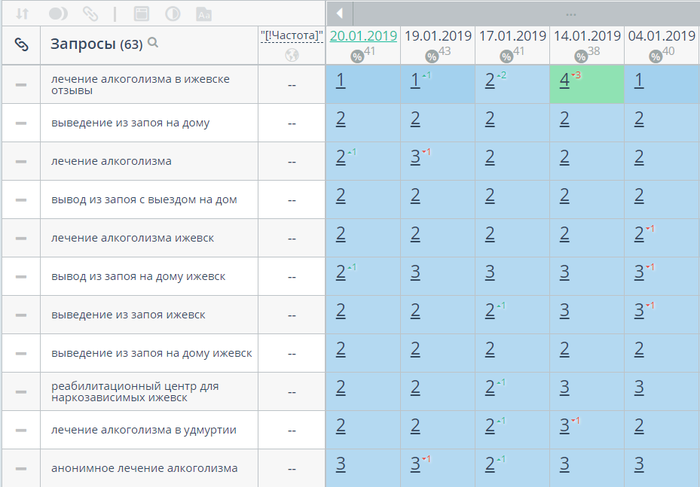Click the chain link icon in header column

pyautogui.click(x=21, y=44)
